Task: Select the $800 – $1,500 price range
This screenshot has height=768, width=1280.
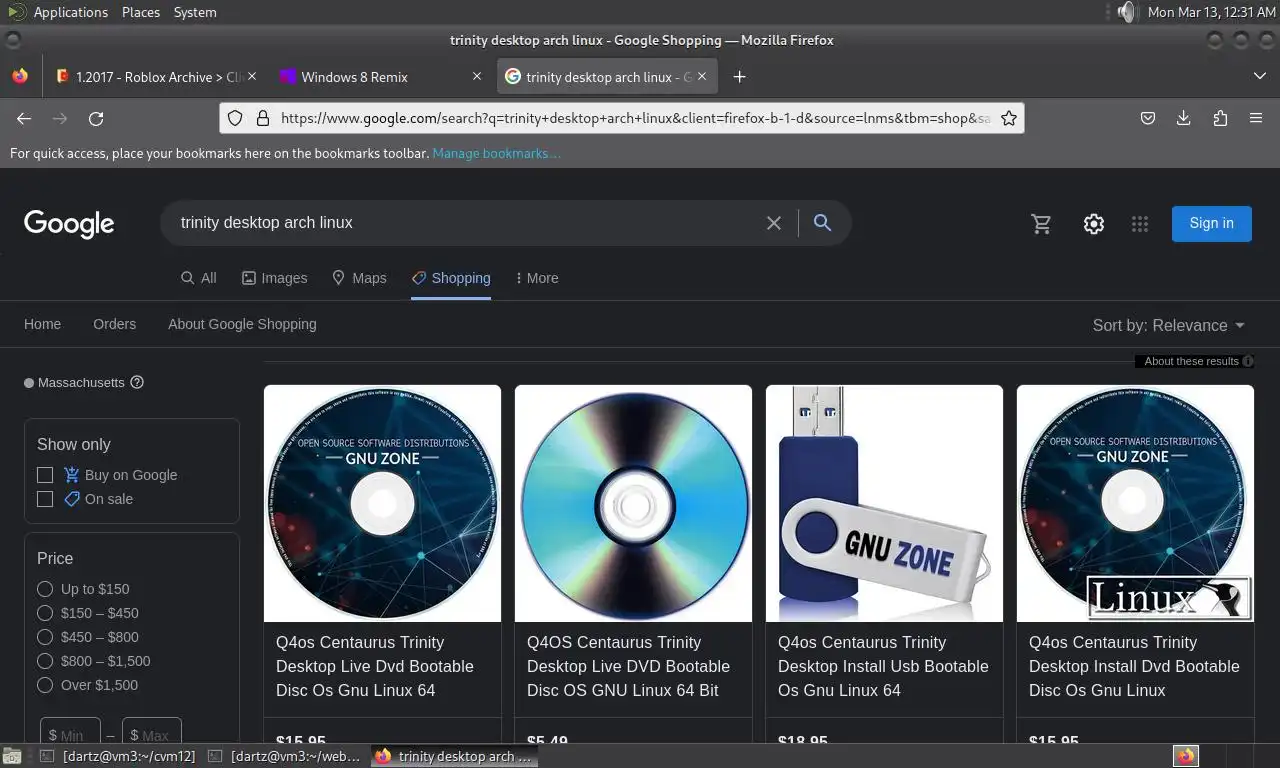Action: coord(45,661)
